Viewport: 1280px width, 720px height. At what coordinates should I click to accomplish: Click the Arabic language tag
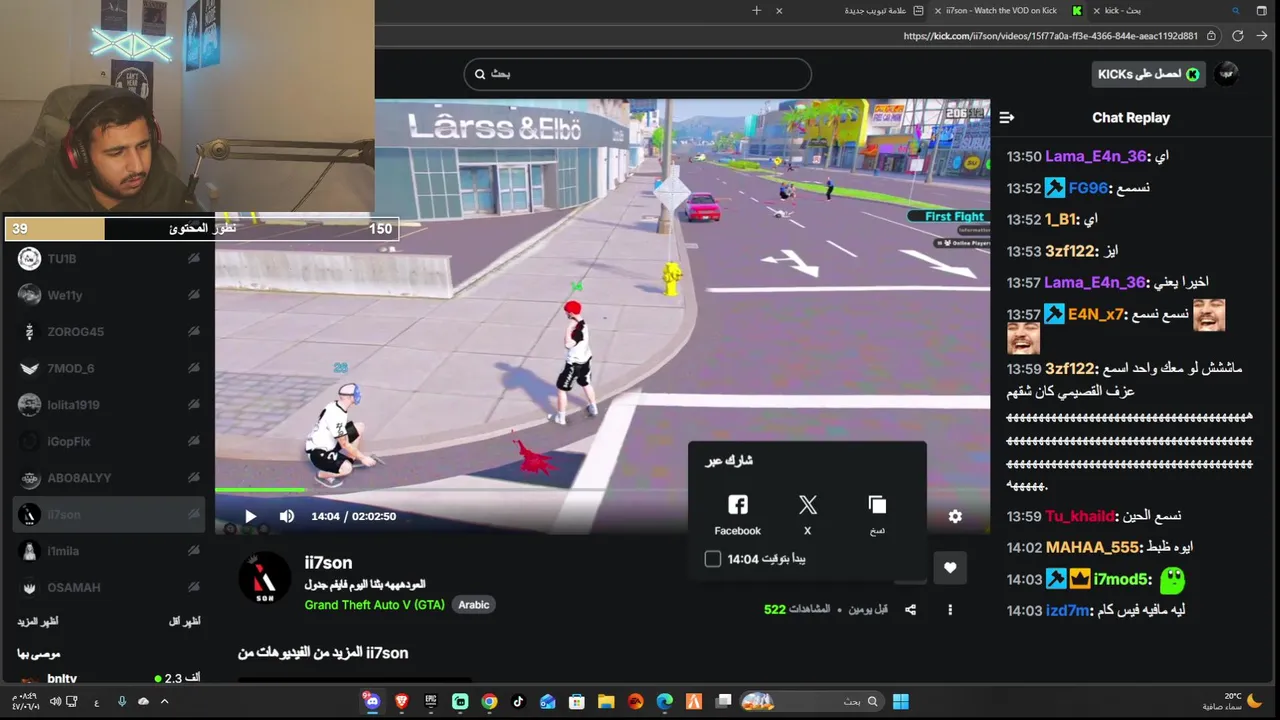coord(474,605)
